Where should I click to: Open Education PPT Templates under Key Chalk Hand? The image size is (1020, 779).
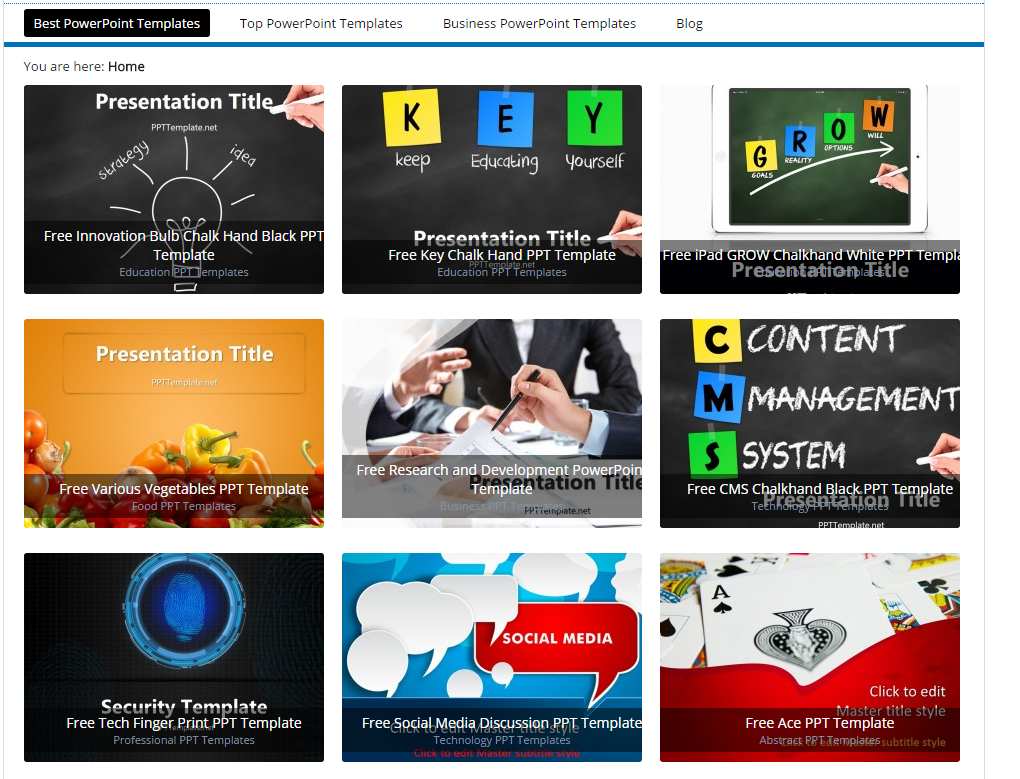click(x=502, y=272)
